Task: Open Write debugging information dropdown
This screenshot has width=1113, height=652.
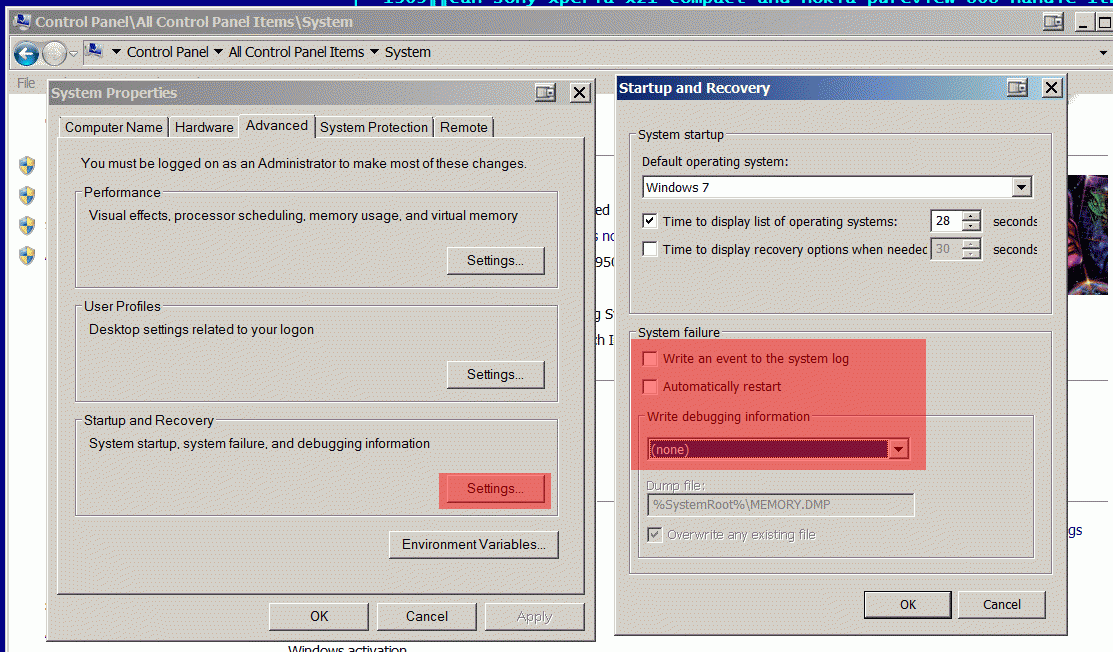Action: [x=899, y=449]
